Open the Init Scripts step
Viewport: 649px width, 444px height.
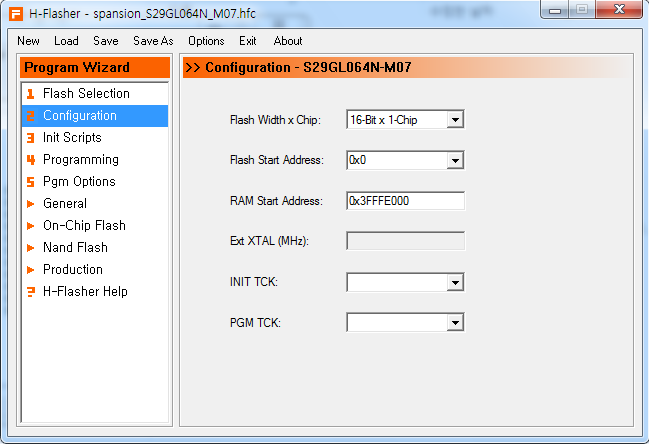click(x=95, y=138)
